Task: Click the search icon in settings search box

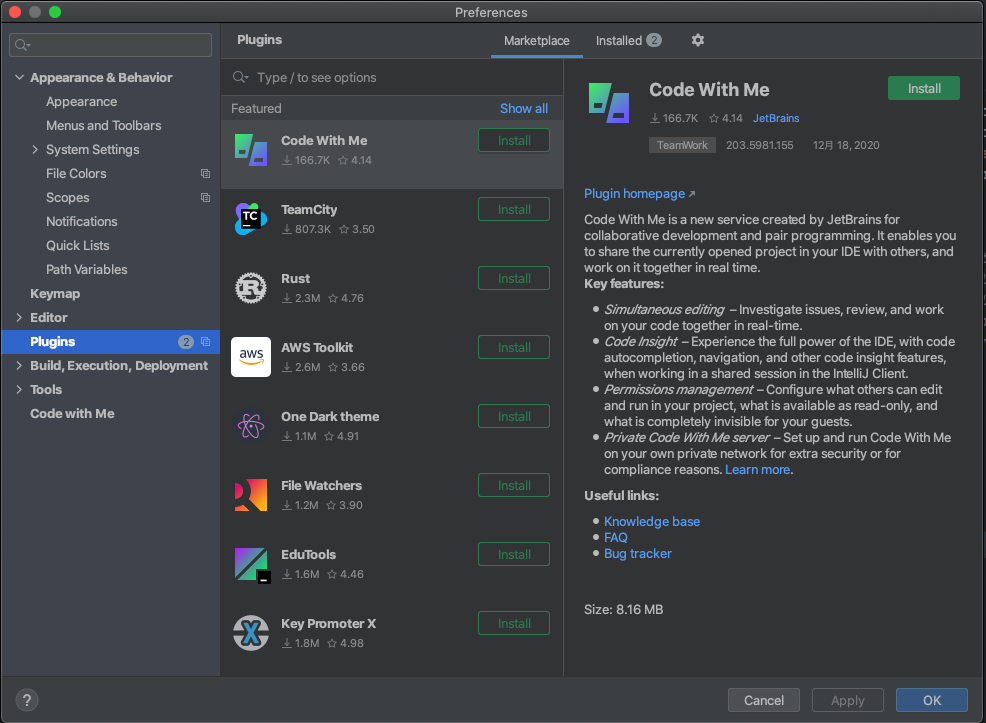Action: [x=22, y=45]
